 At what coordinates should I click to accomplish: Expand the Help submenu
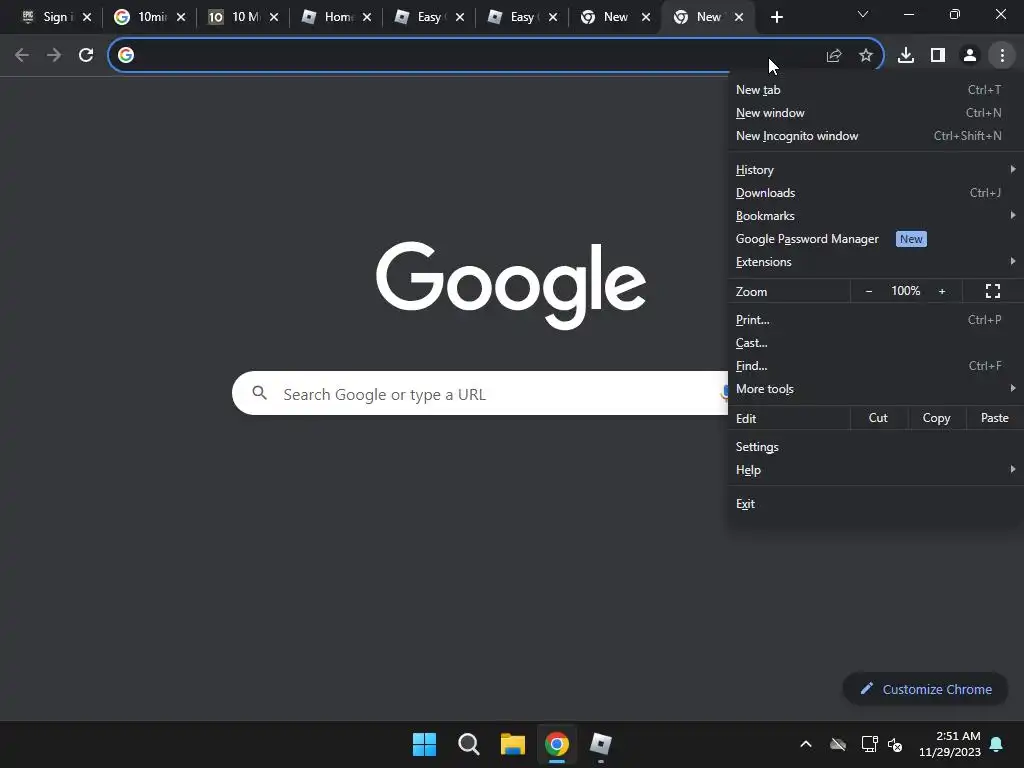tap(875, 470)
